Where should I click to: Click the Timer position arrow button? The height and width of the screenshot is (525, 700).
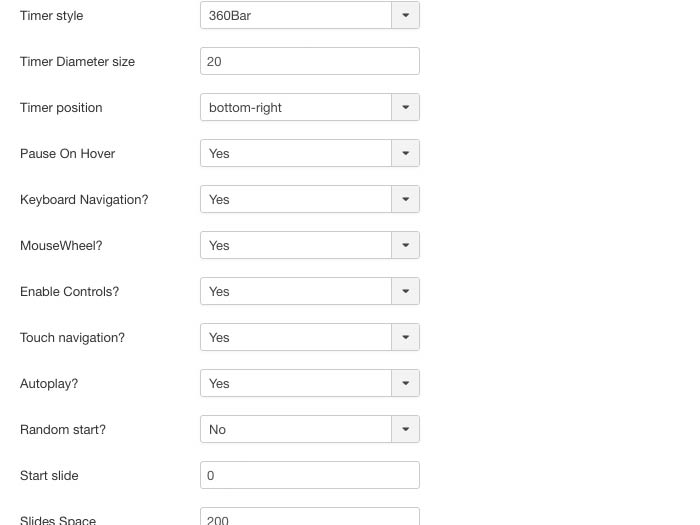405,107
